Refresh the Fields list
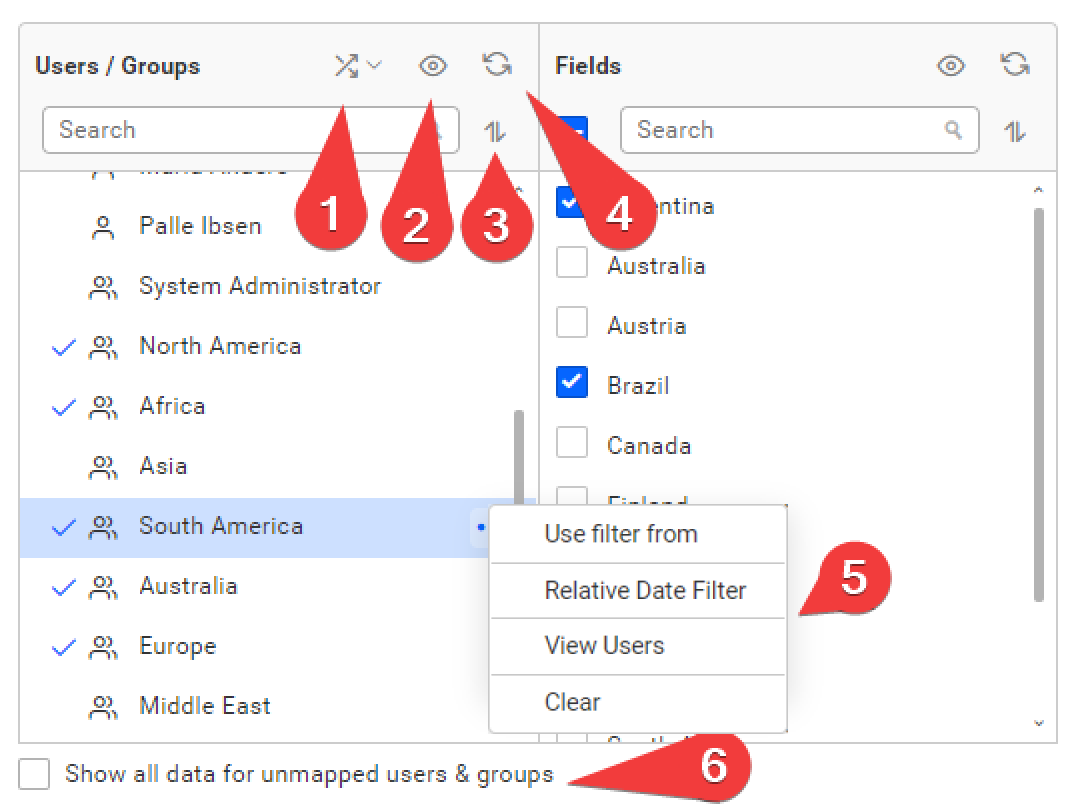The image size is (1076, 812). (x=1016, y=63)
